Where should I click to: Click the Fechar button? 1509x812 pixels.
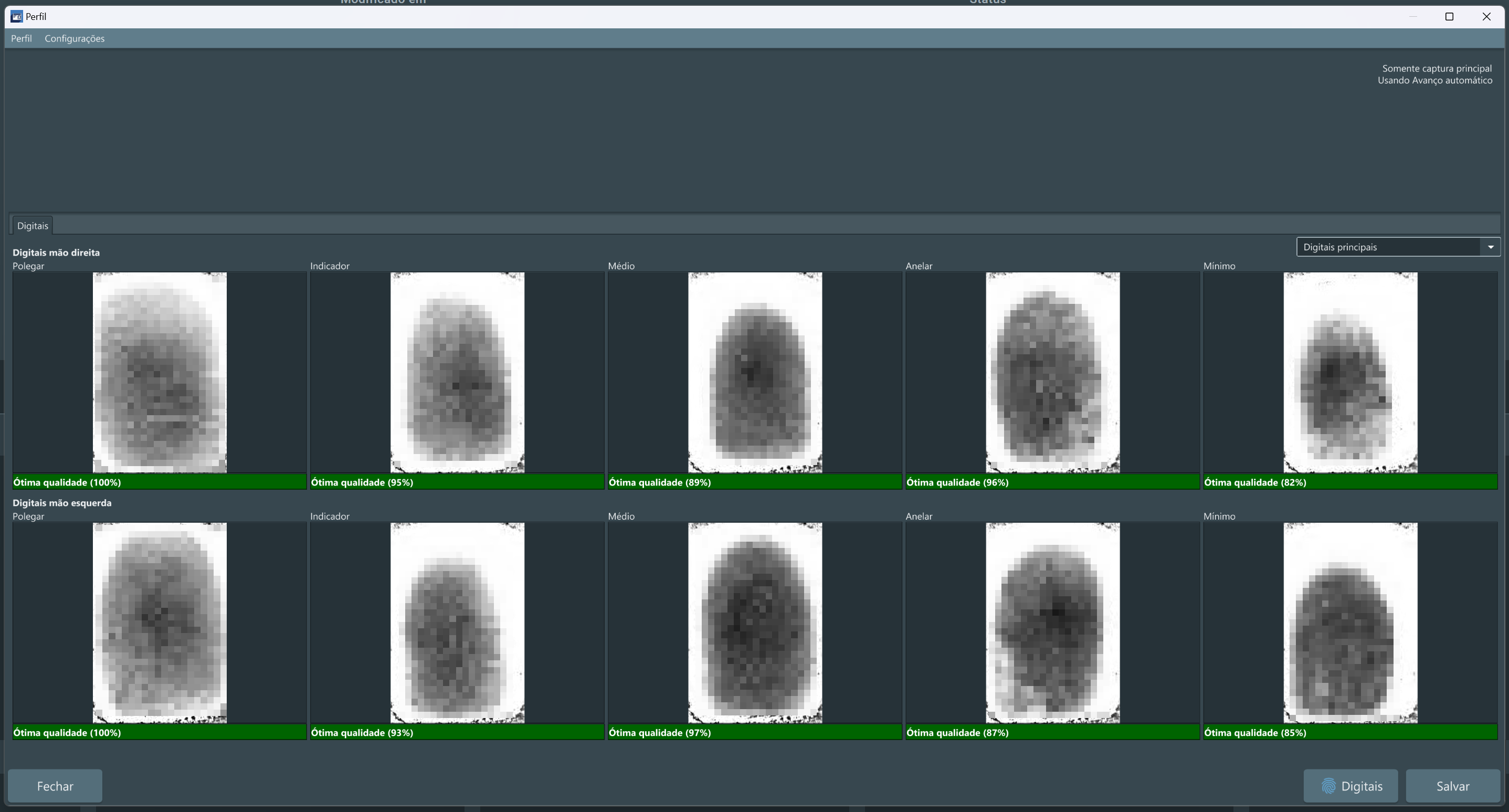[x=55, y=786]
